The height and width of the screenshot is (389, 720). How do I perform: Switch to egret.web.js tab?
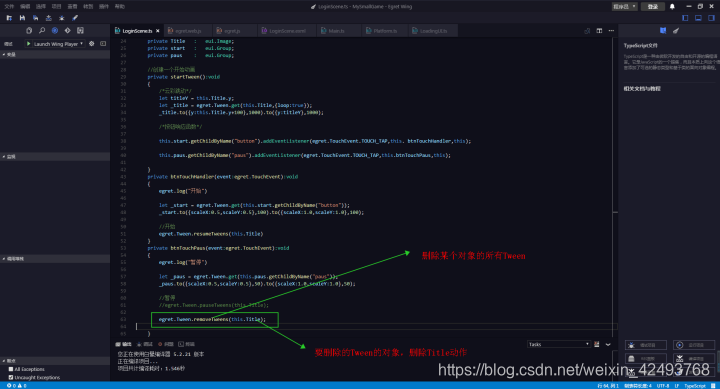(x=187, y=31)
